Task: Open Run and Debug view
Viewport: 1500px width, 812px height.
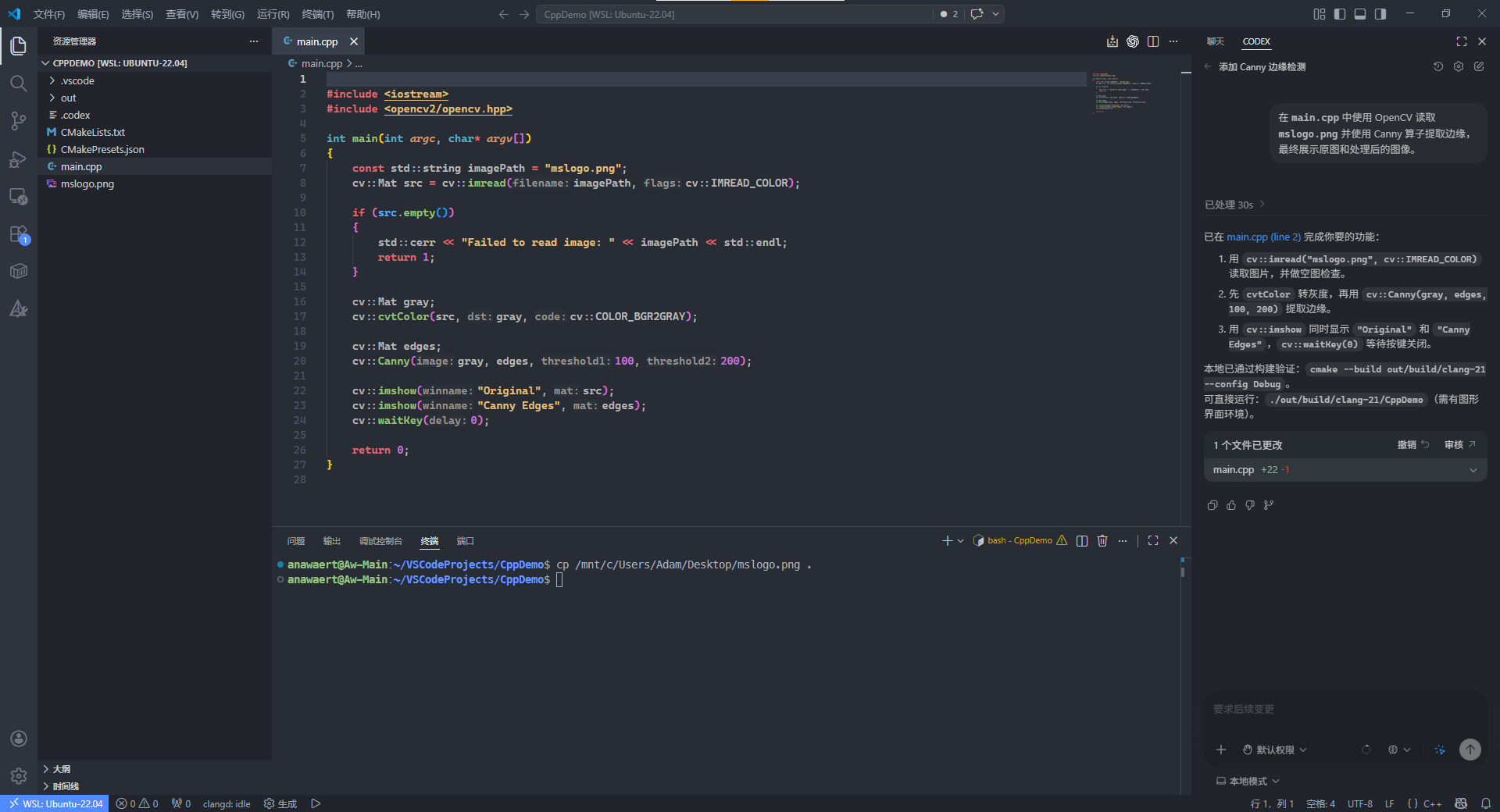Action: [x=19, y=159]
